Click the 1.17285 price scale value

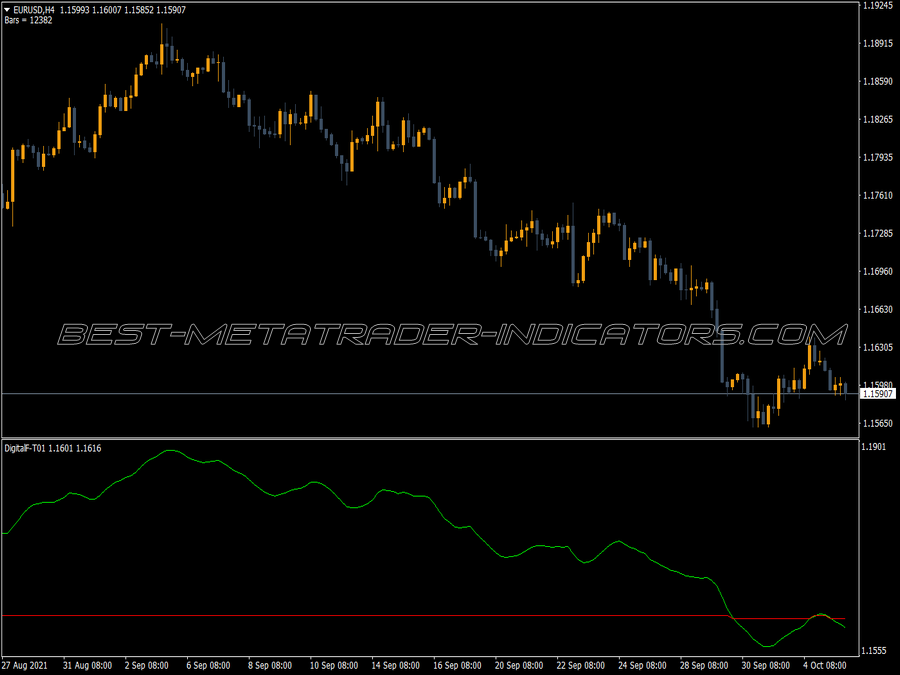click(x=878, y=234)
